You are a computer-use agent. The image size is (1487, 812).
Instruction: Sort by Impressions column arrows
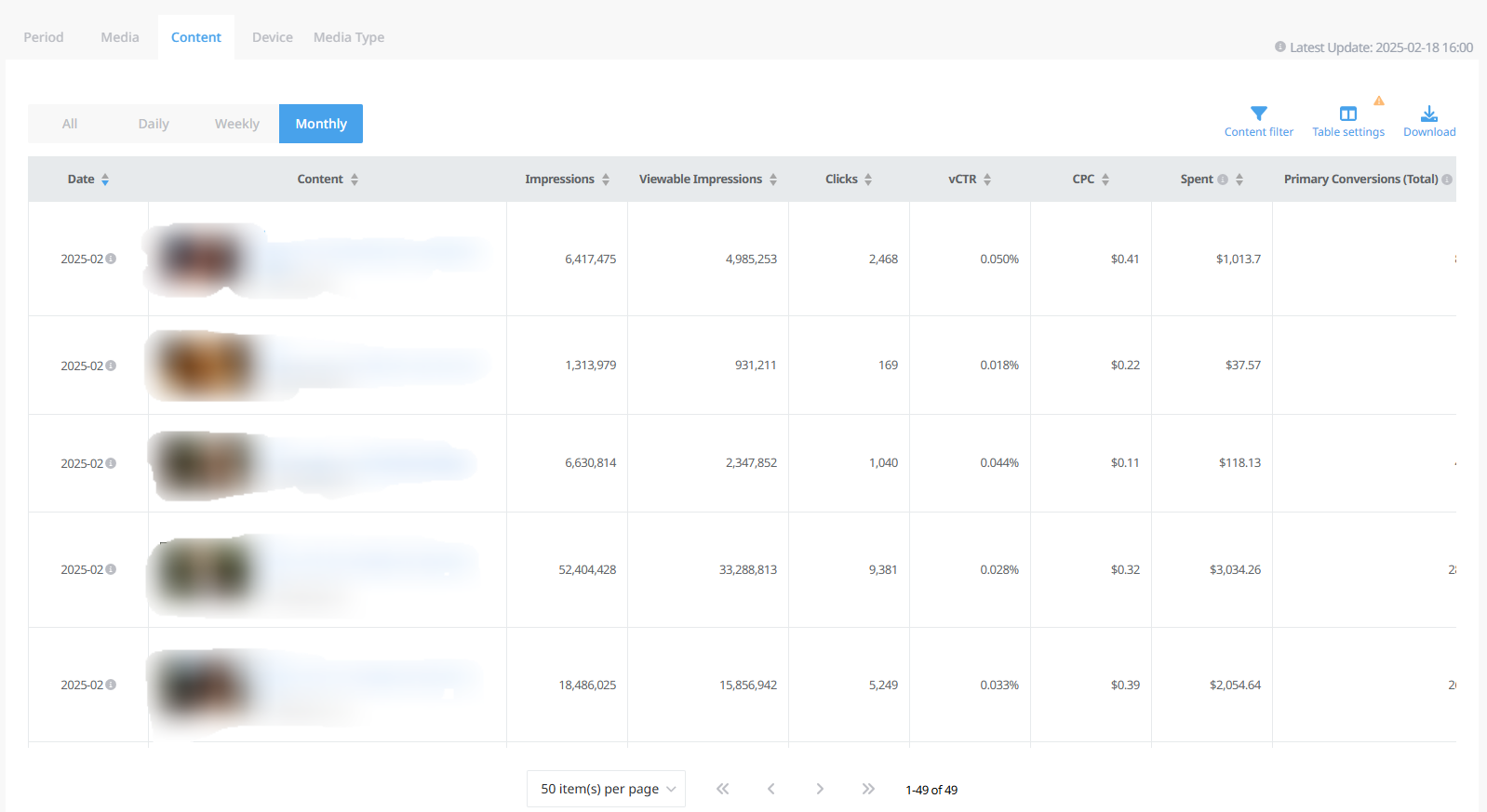click(x=606, y=180)
